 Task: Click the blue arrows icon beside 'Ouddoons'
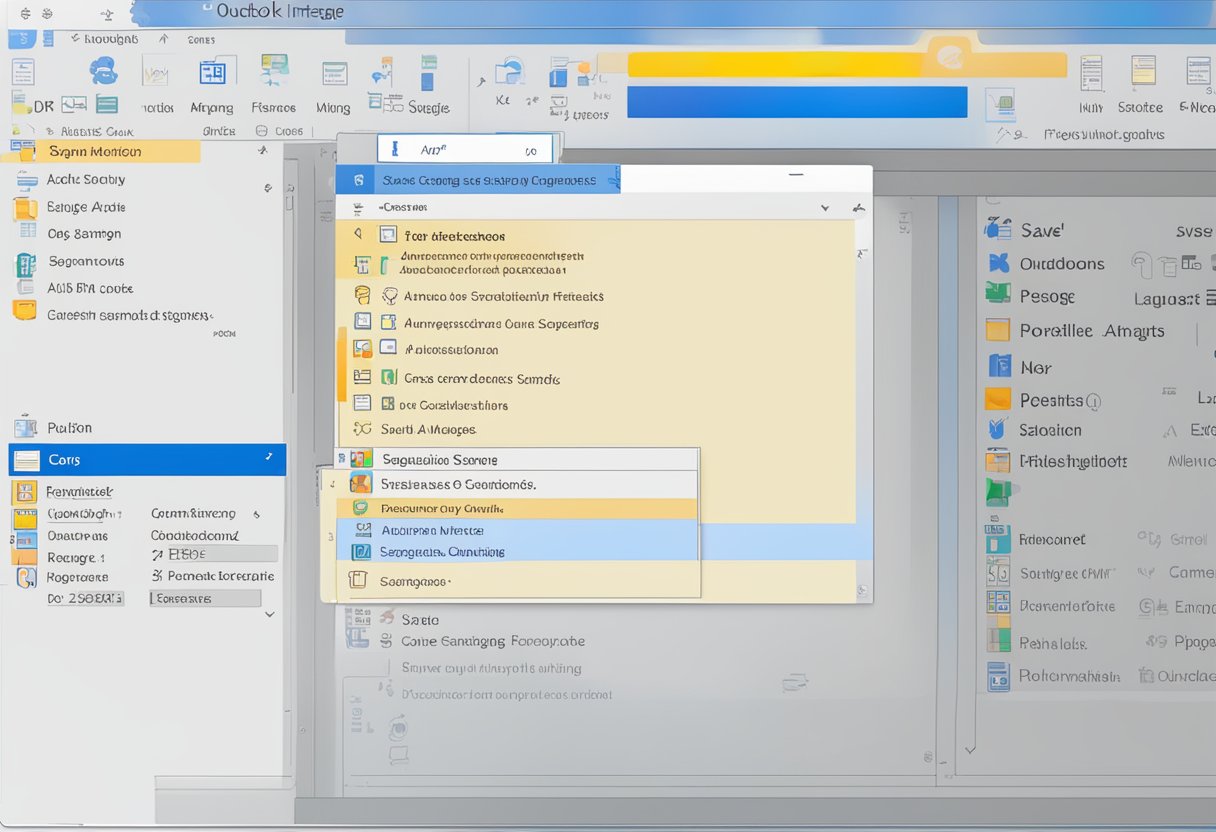point(997,263)
